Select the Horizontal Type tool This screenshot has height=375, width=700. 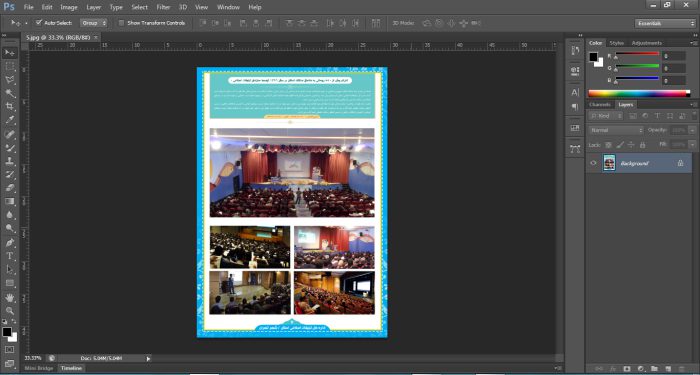(x=10, y=256)
